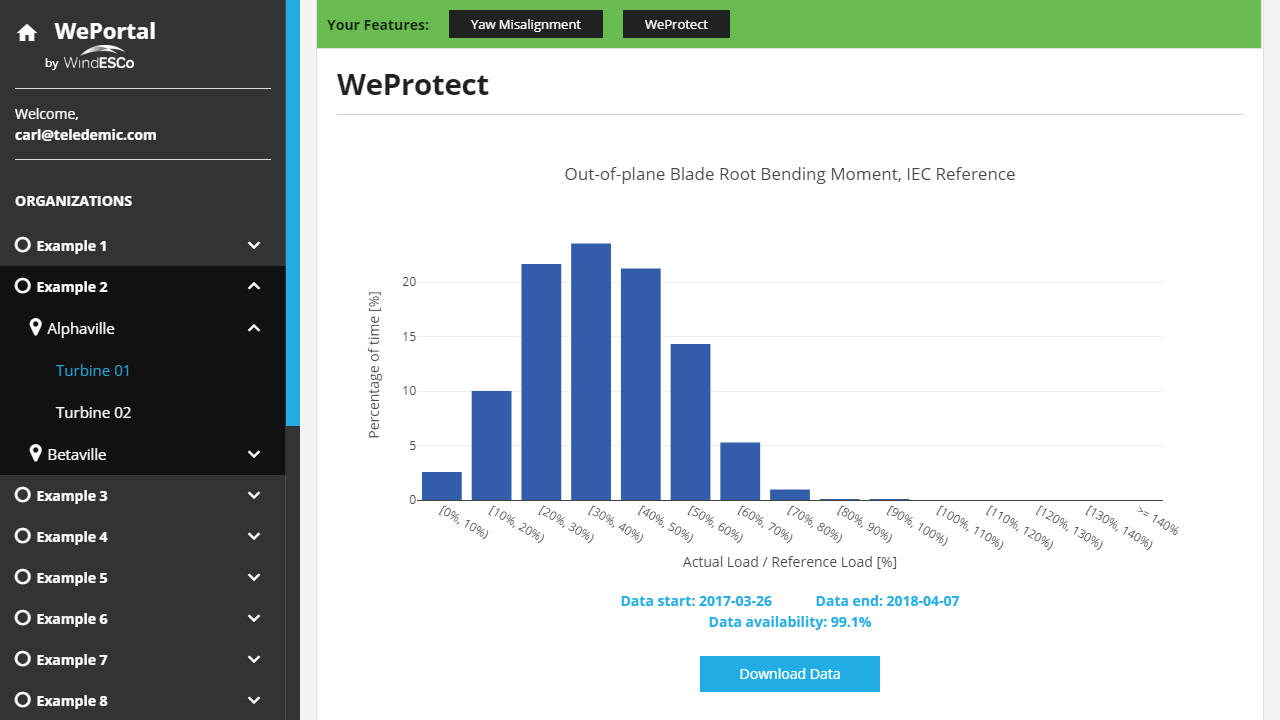Expand Example 6 with its chevron
This screenshot has width=1280, height=720.
(x=254, y=618)
